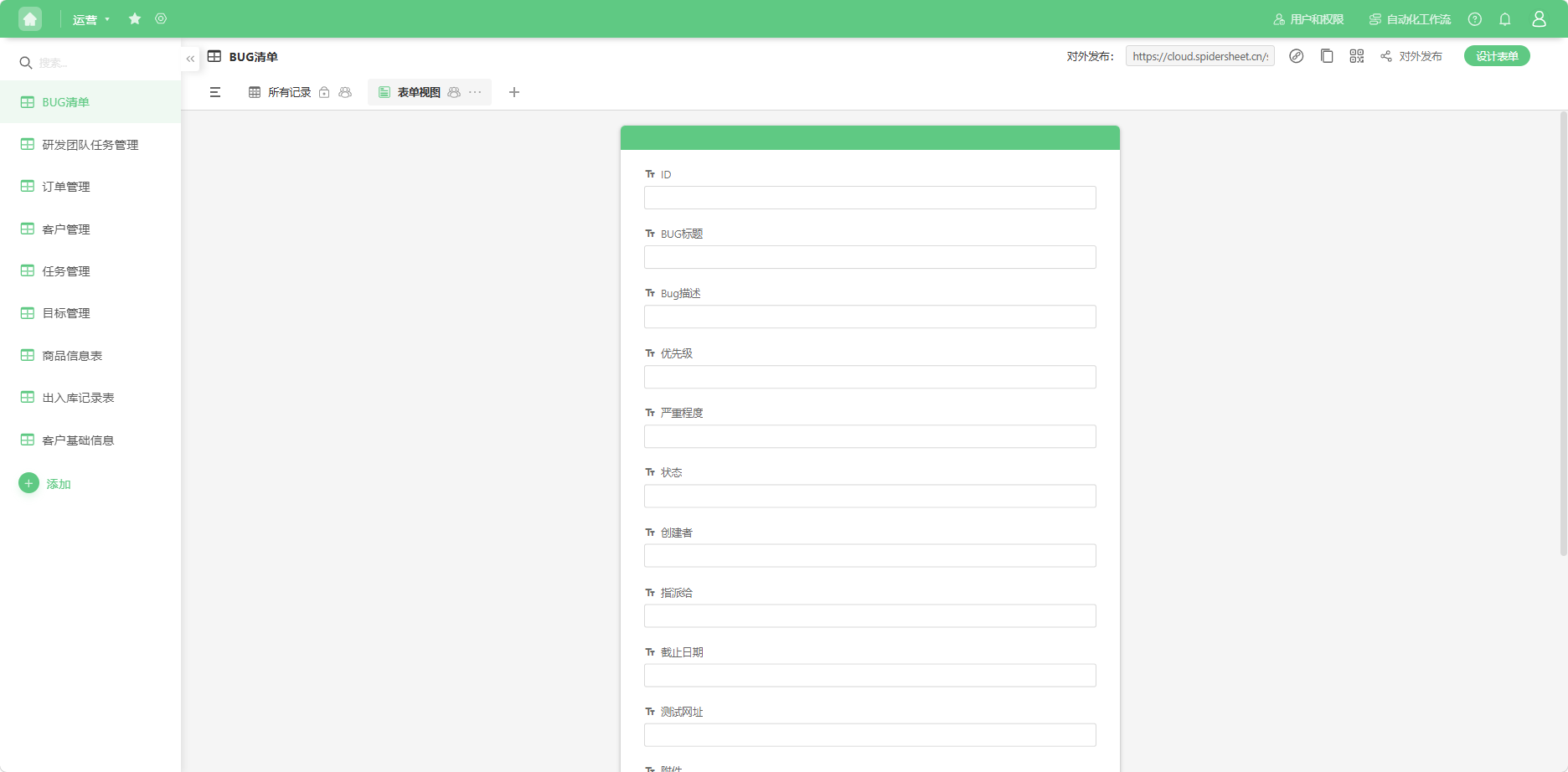Click the 测试网址 input field

[x=870, y=735]
